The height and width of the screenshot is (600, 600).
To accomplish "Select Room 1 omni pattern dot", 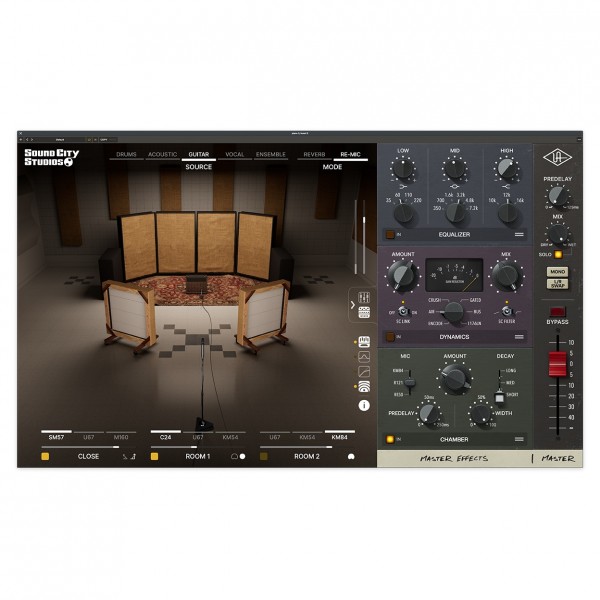I will pyautogui.click(x=242, y=456).
